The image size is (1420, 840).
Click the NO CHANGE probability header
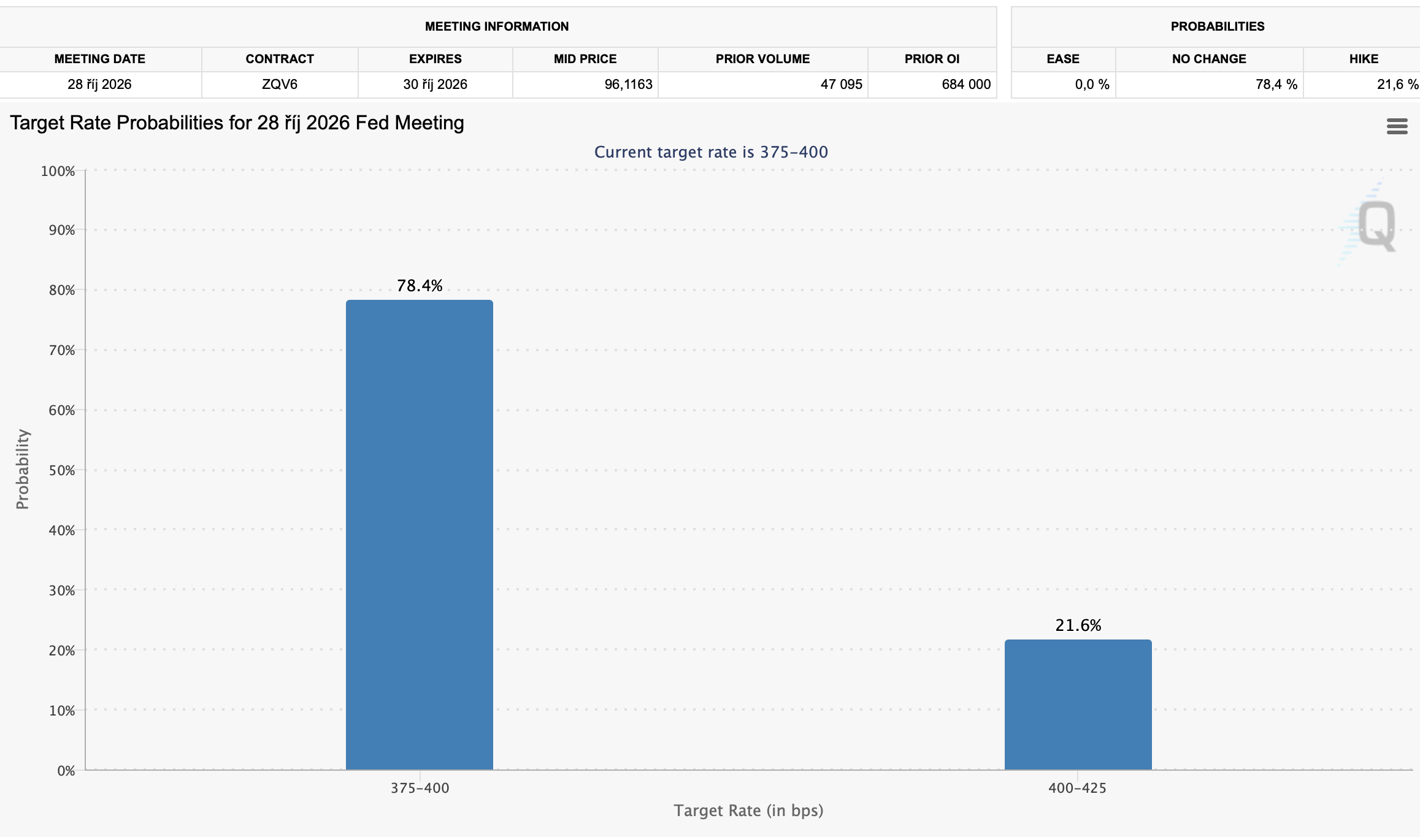[1209, 59]
